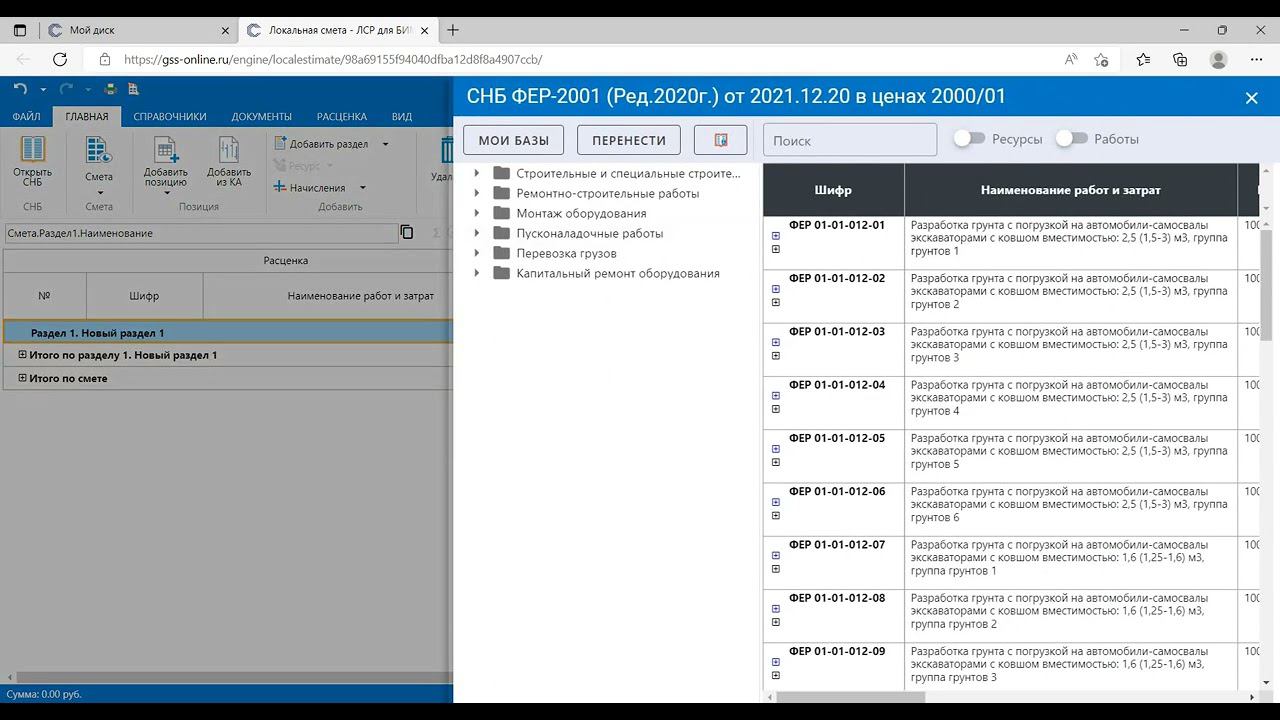Click blue plus icon for ФЕР 01-01-012-04

[x=776, y=396]
